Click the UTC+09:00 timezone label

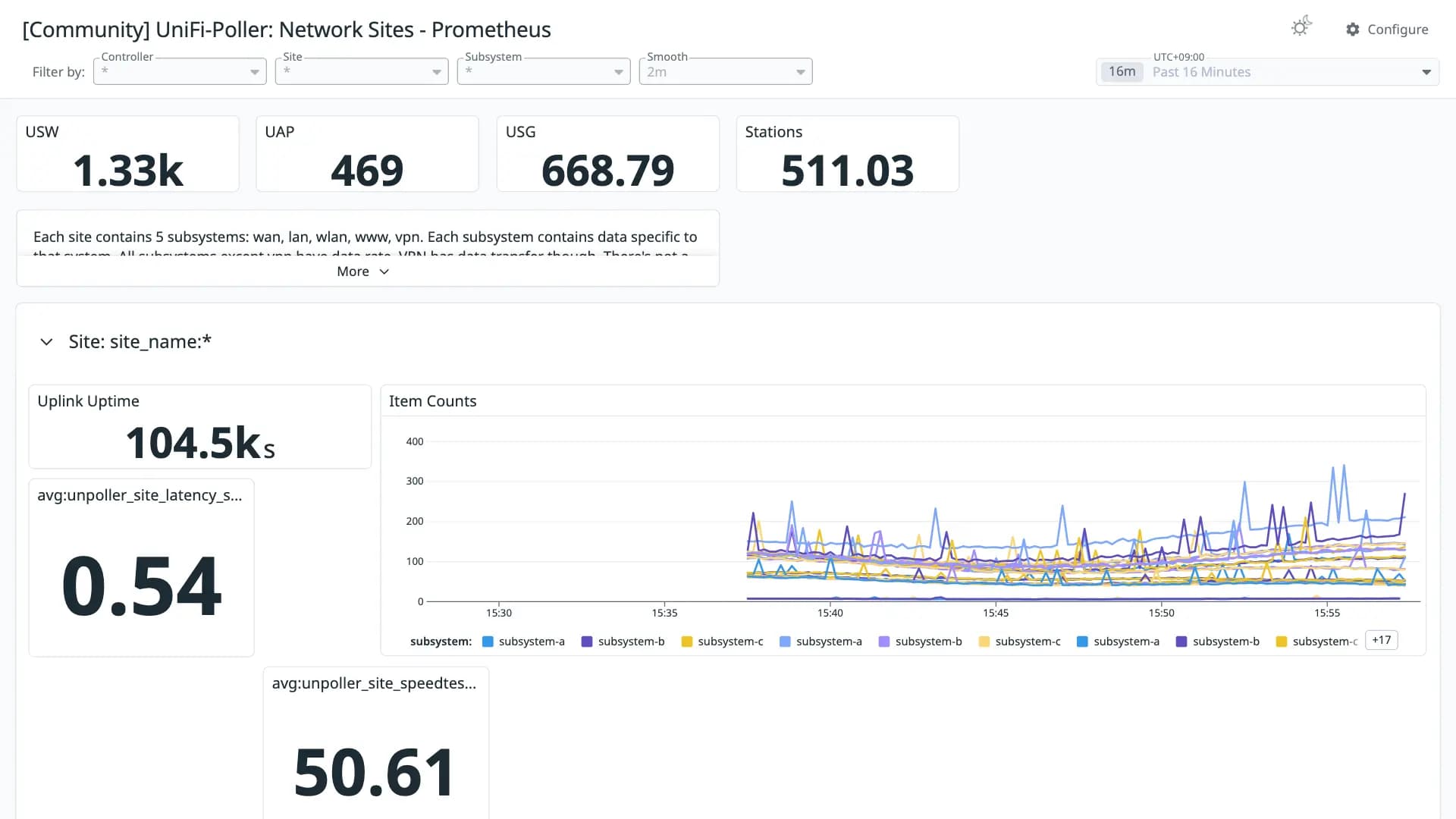(x=1178, y=57)
